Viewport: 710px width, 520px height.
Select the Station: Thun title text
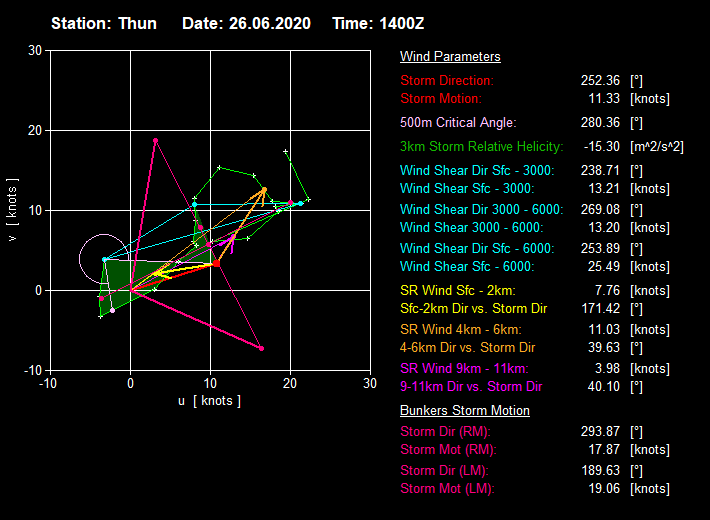coord(104,23)
